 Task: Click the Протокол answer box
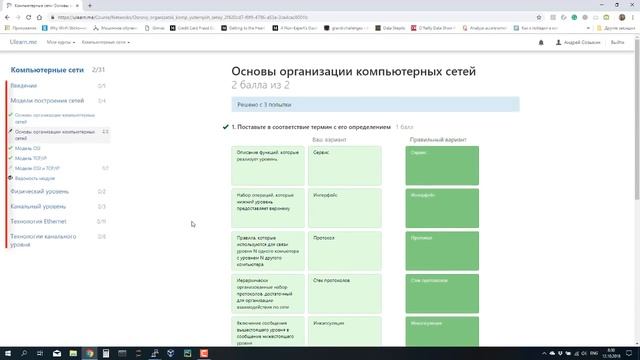[345, 251]
